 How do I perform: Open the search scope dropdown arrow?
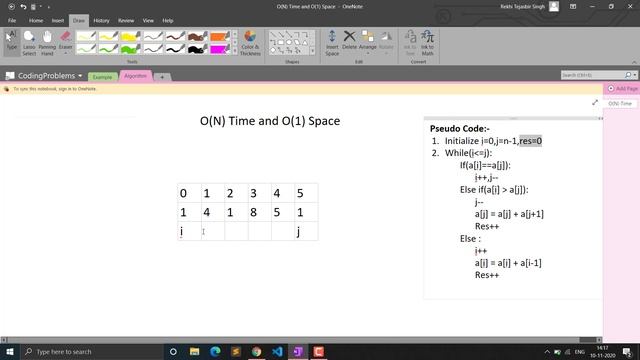point(635,75)
